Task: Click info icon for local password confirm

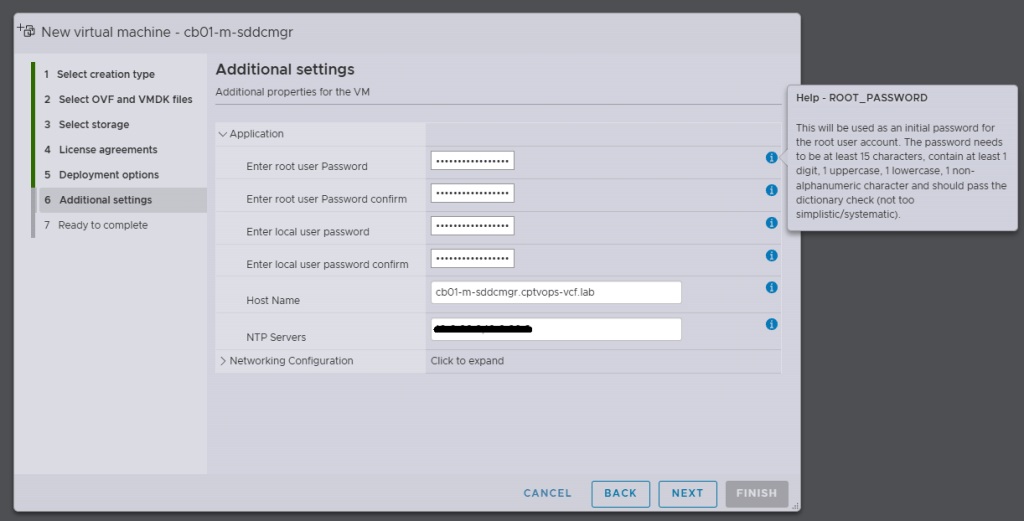Action: [x=771, y=256]
